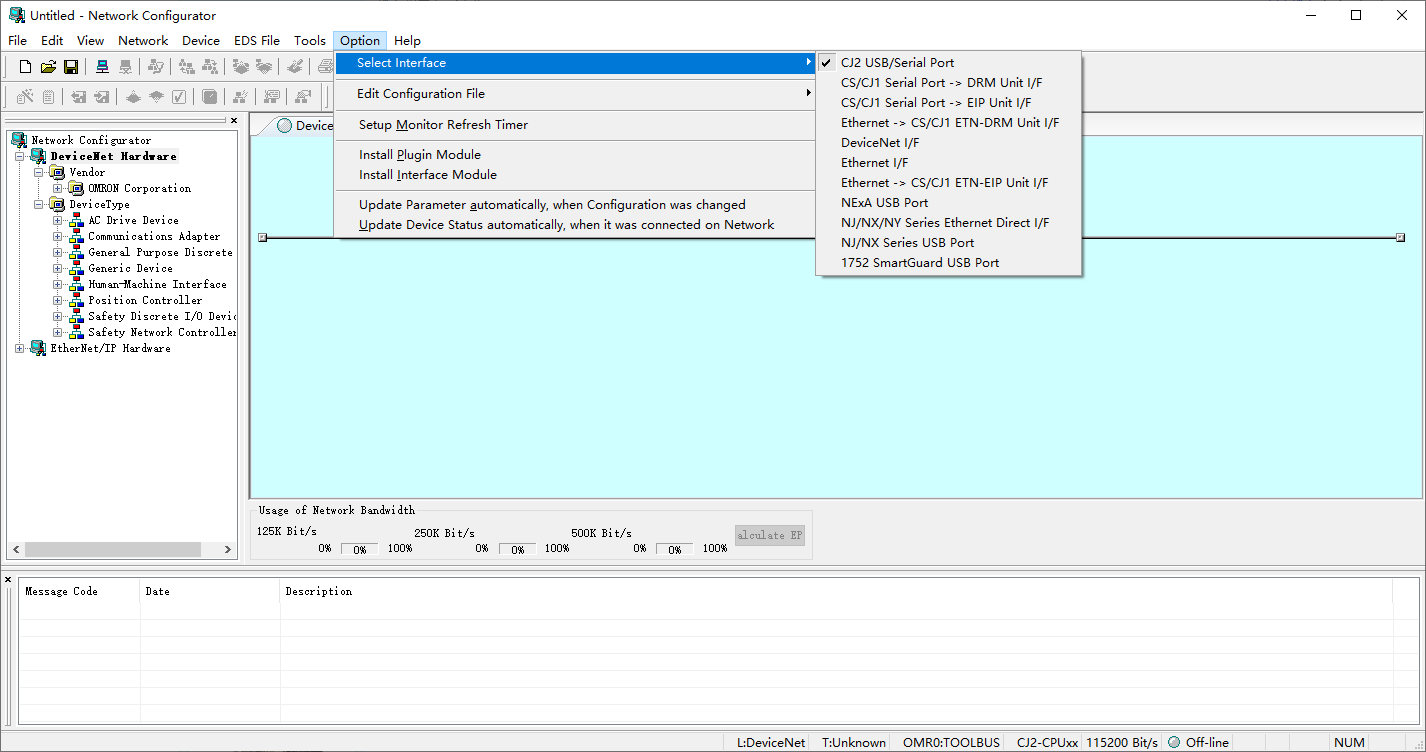
Task: Expand the EtherNet/IP Hardware tree node
Action: coord(20,348)
